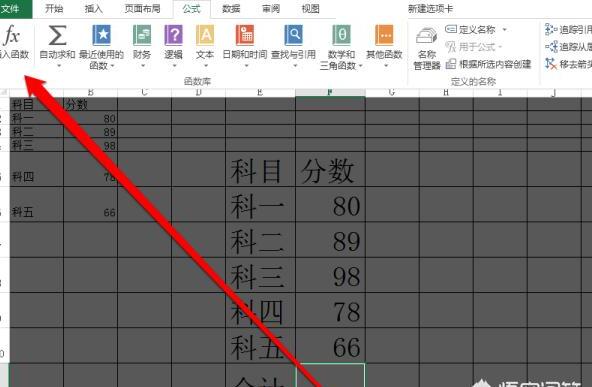Screen dimensions: 592x387
Task: Open the Lookup and Reference functions icon
Action: point(293,35)
